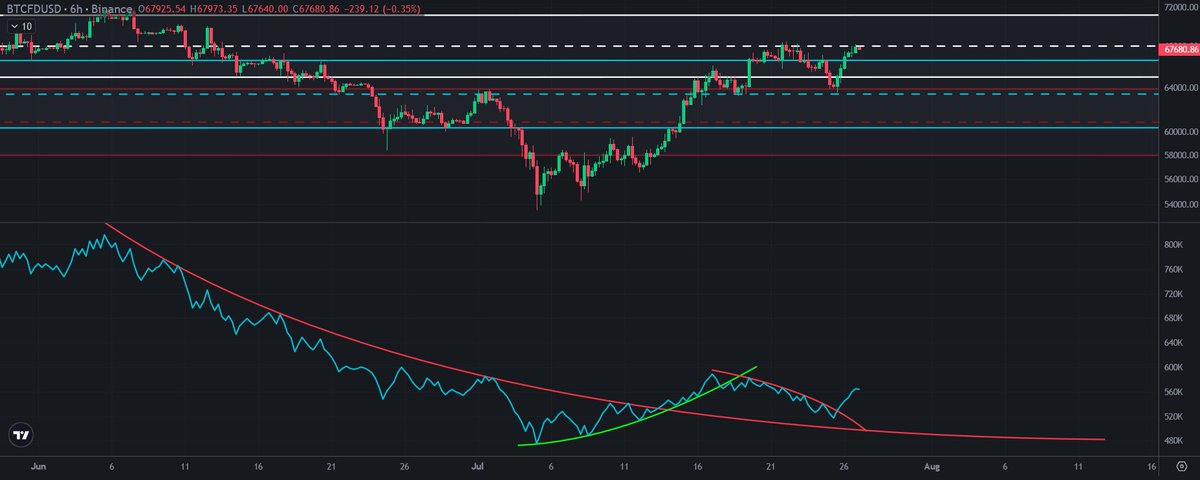Click the 720K indicator axis label
This screenshot has width=1200, height=480.
(1175, 294)
